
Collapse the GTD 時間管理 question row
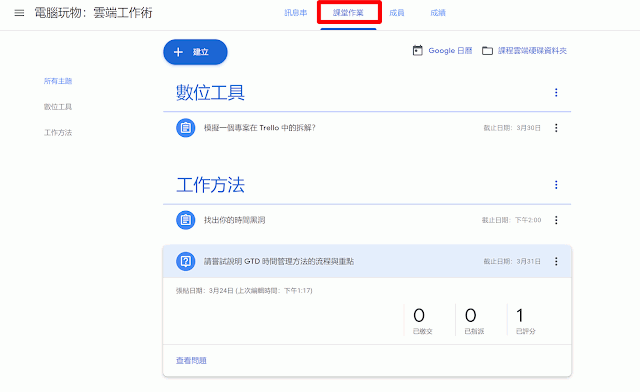point(367,261)
